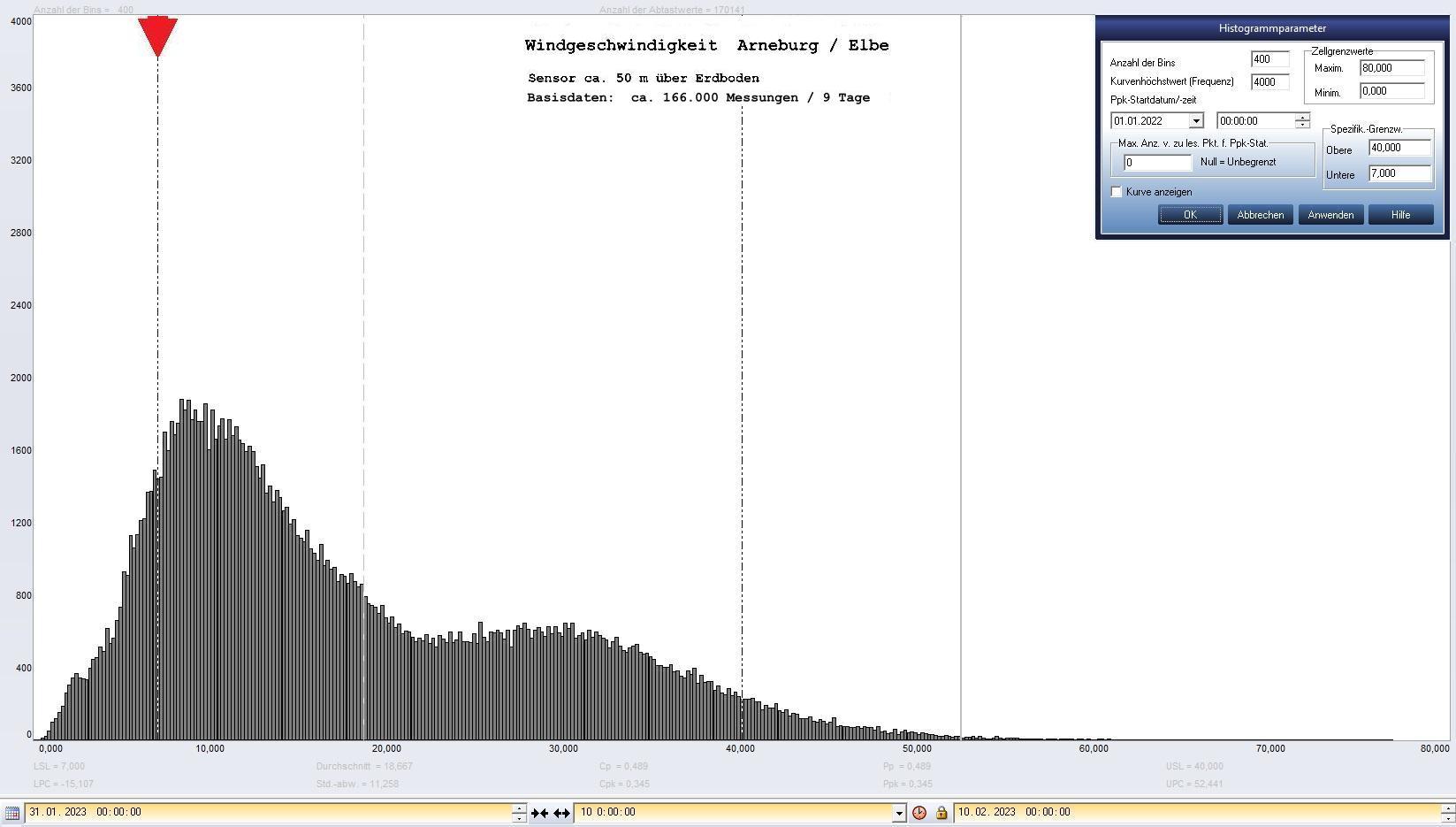Click the 'USL = 40,000' statistic
Screen dimensions: 1456x827
click(1194, 766)
